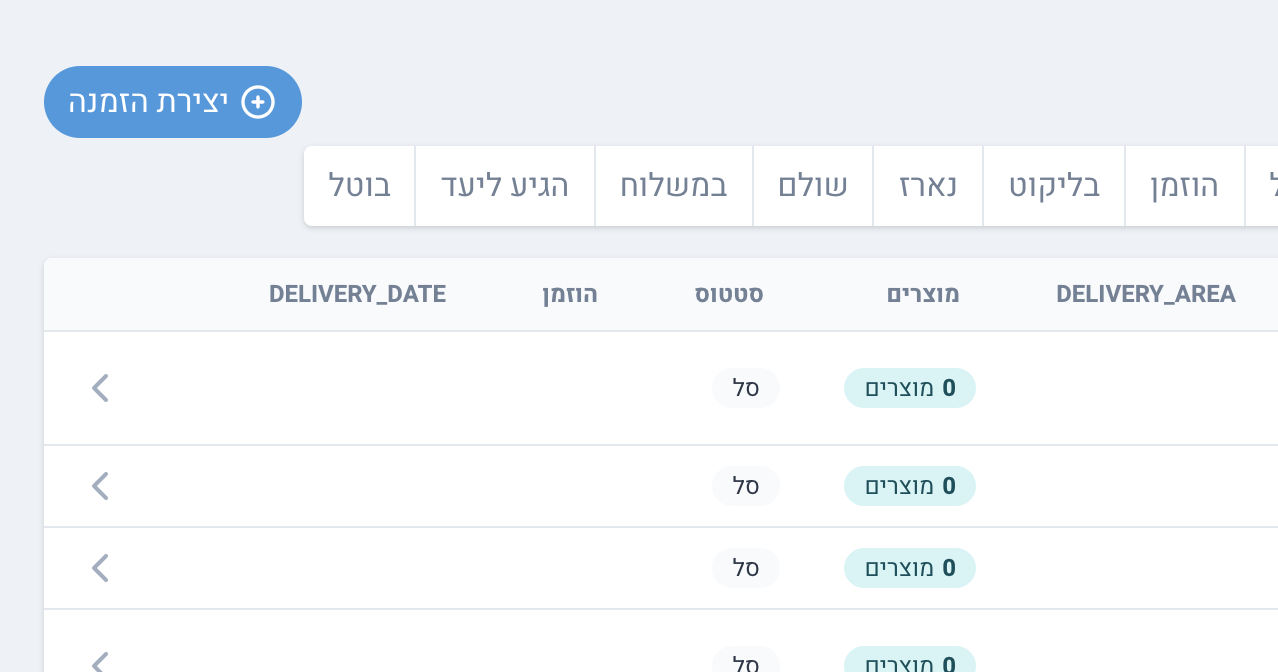Select the הגיע ליעד status tab
The width and height of the screenshot is (1278, 672).
[x=505, y=186]
